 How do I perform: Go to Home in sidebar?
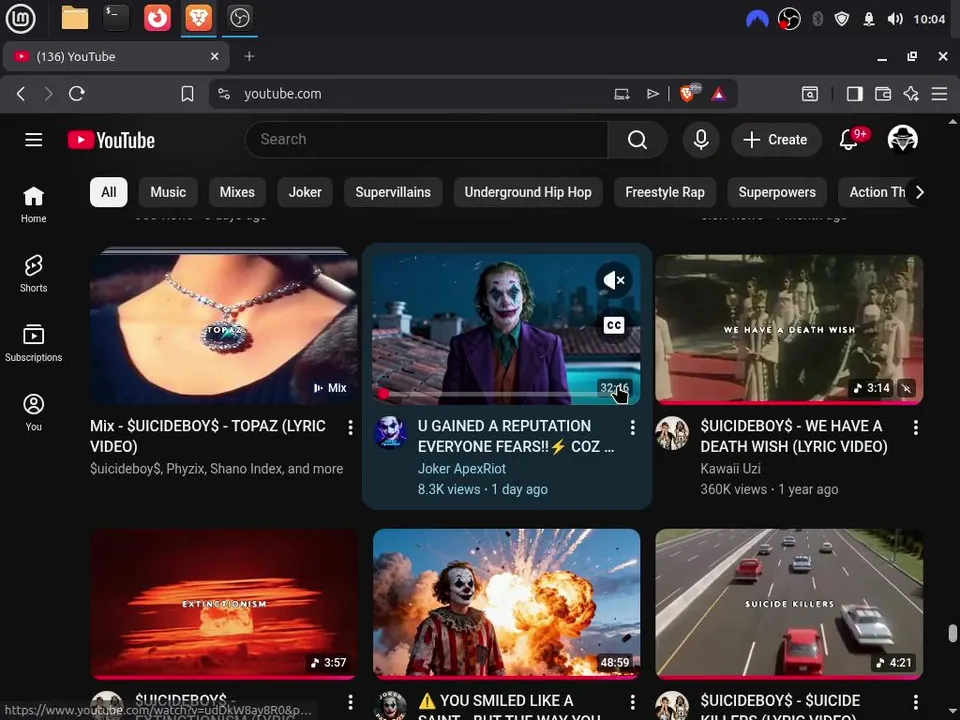click(x=34, y=205)
